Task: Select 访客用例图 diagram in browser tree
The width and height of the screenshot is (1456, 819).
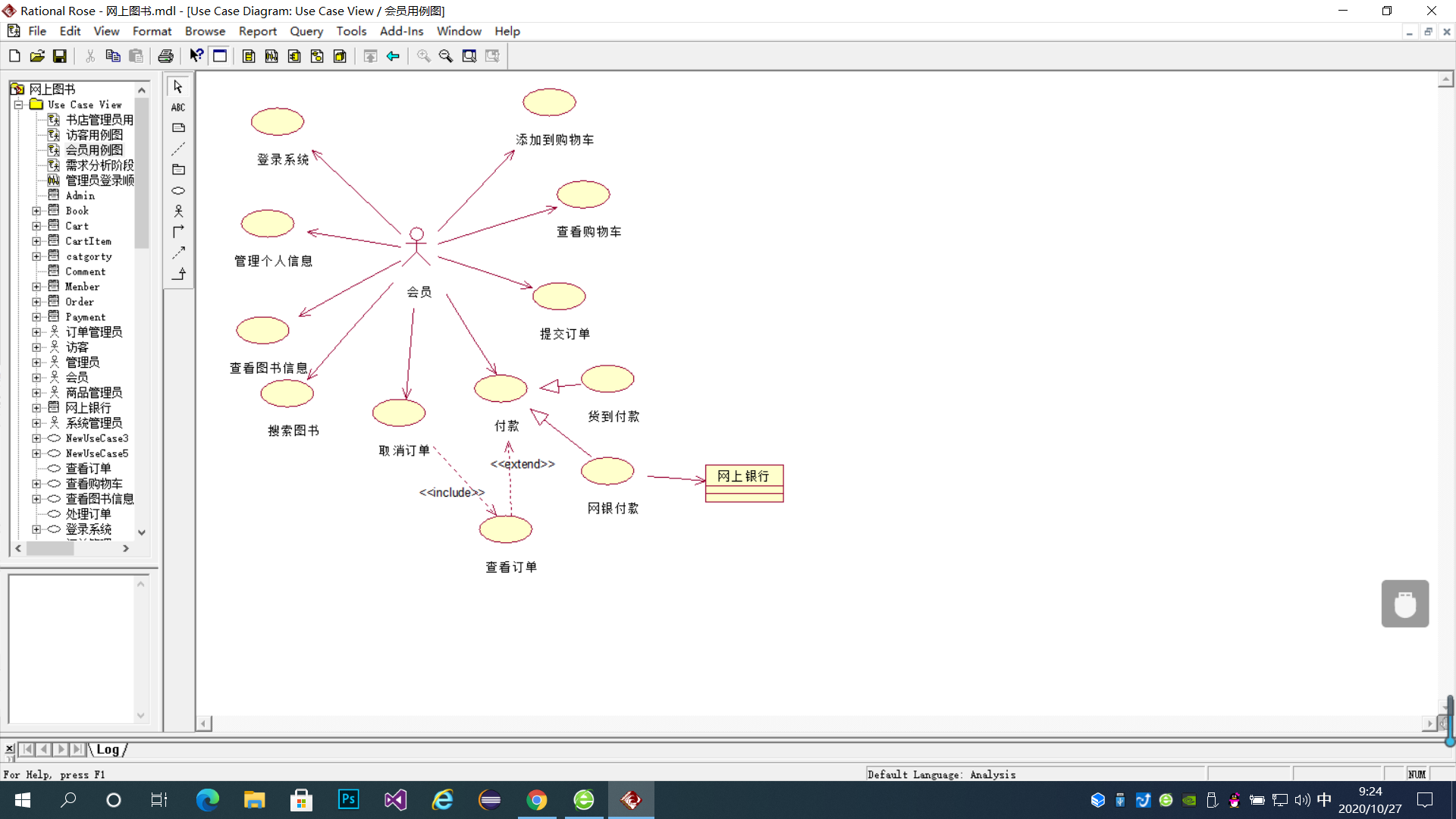Action: point(93,135)
